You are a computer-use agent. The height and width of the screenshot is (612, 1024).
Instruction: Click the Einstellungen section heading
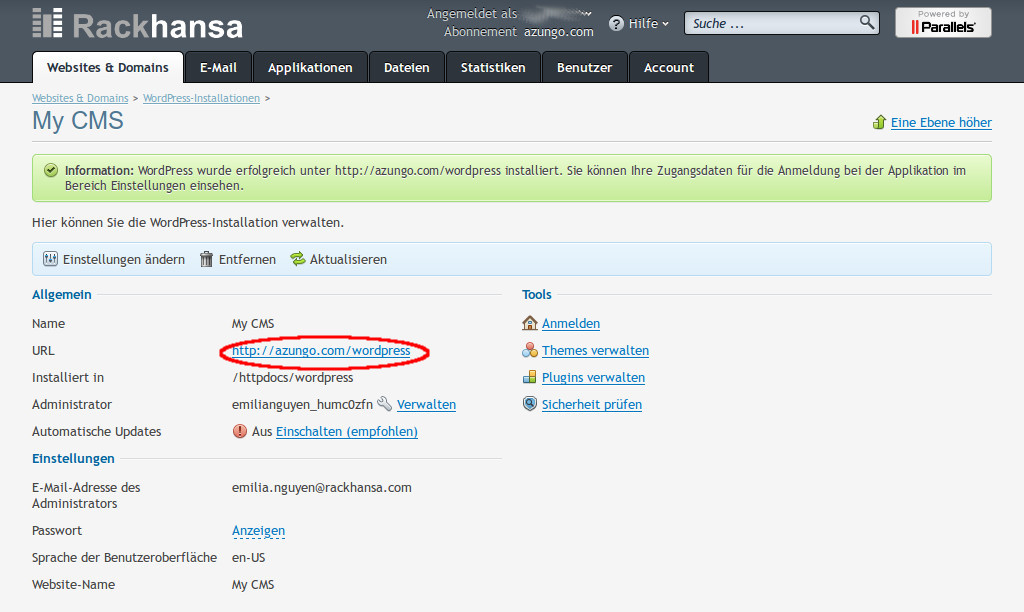pos(73,459)
